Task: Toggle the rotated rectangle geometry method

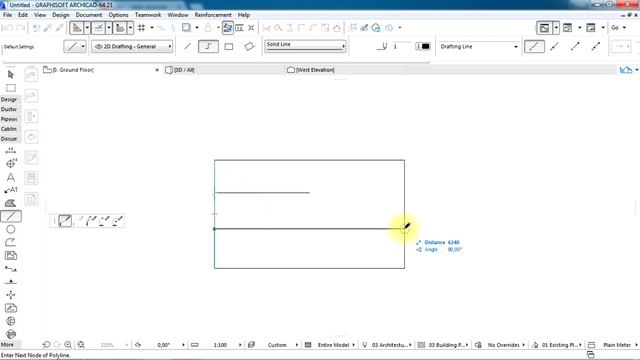Action: 249,47
